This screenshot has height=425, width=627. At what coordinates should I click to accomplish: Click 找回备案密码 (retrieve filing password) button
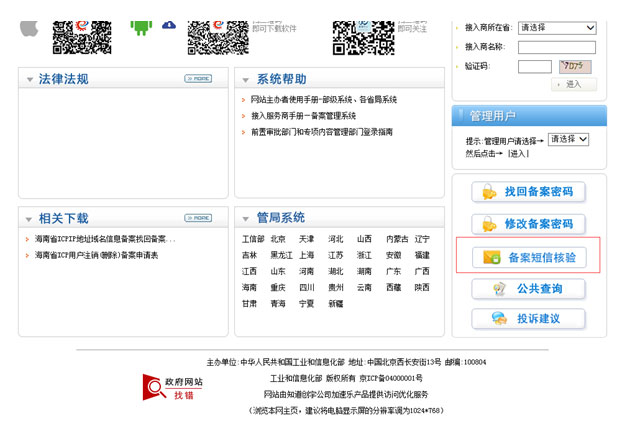[x=528, y=191]
